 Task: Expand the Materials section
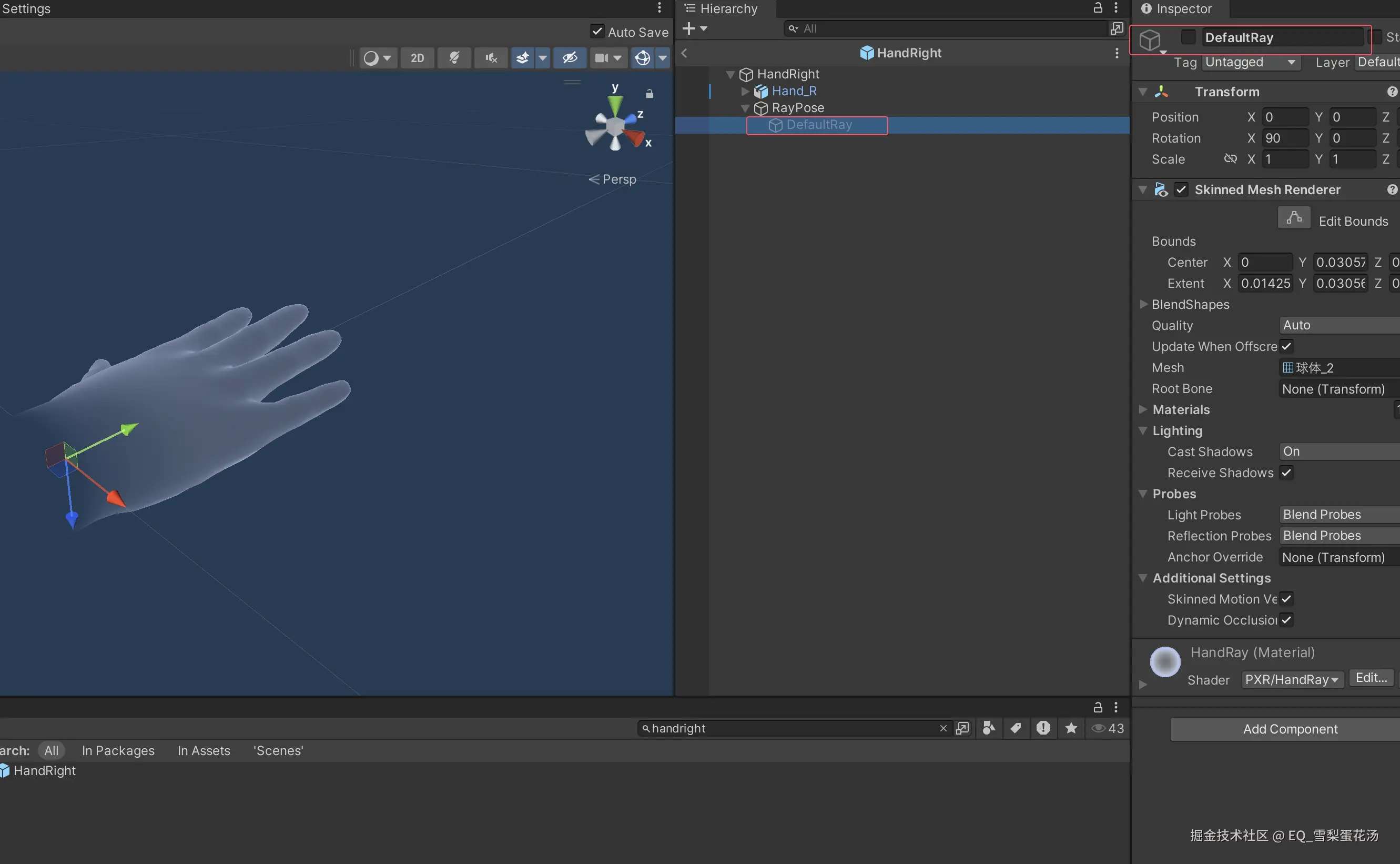point(1143,410)
